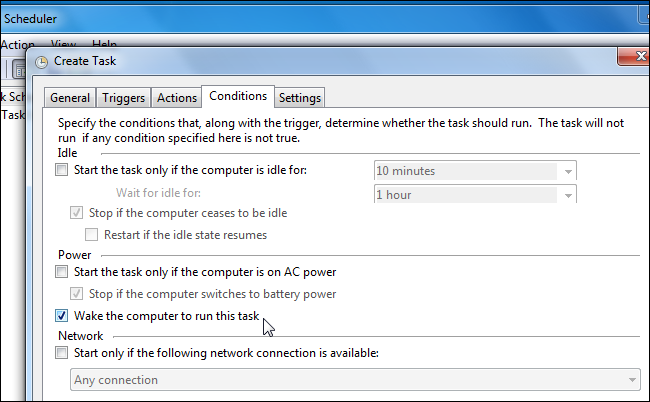This screenshot has height=402, width=650.
Task: Open the Action menu in Task Scheduler
Action: click(17, 44)
